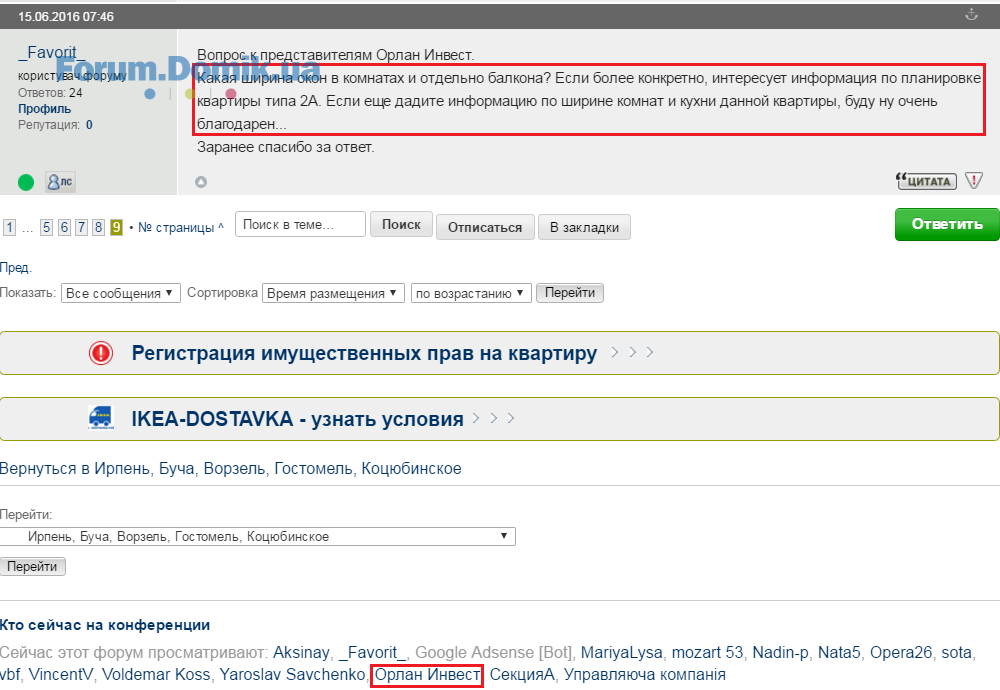This screenshot has width=1000, height=690.
Task: Open user СекцияА profile
Action: pos(522,675)
